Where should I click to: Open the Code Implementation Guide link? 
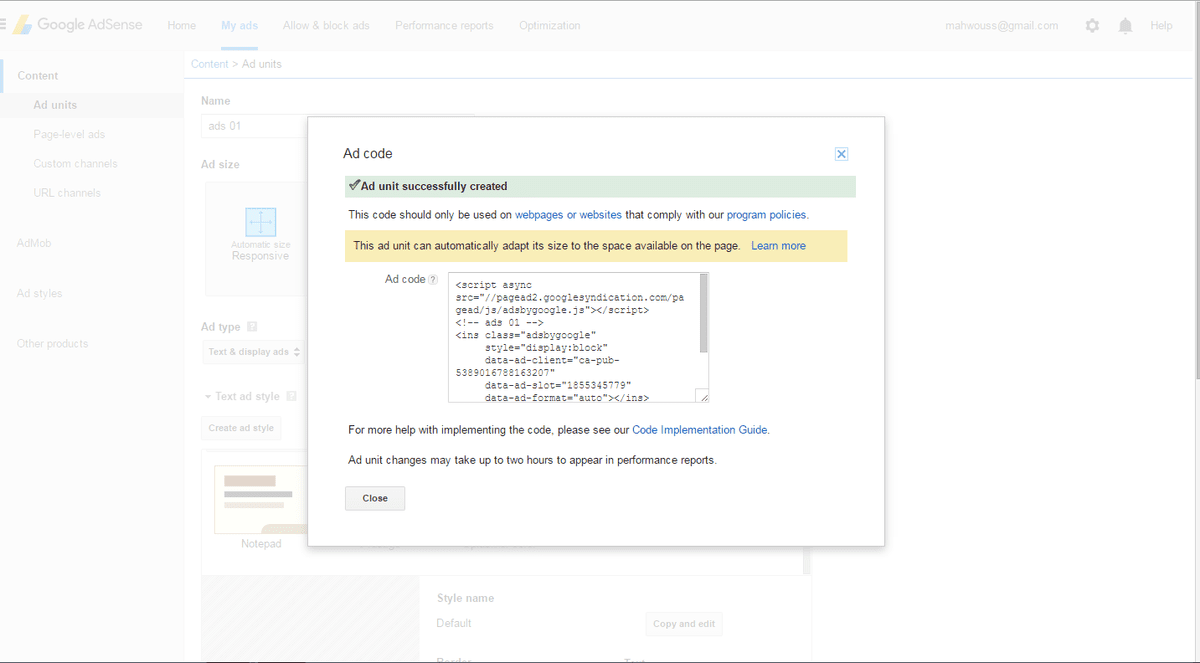point(699,430)
